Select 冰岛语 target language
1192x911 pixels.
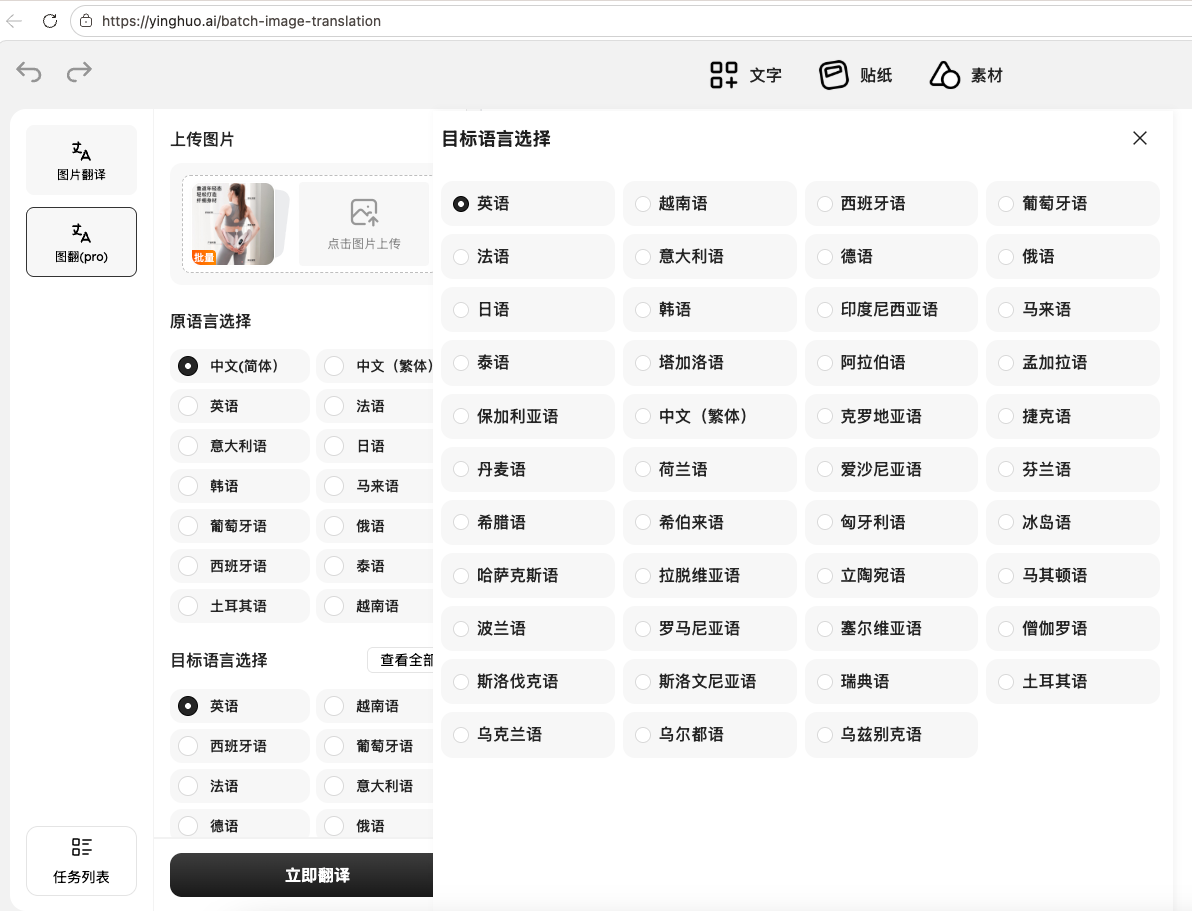pyautogui.click(x=1073, y=522)
